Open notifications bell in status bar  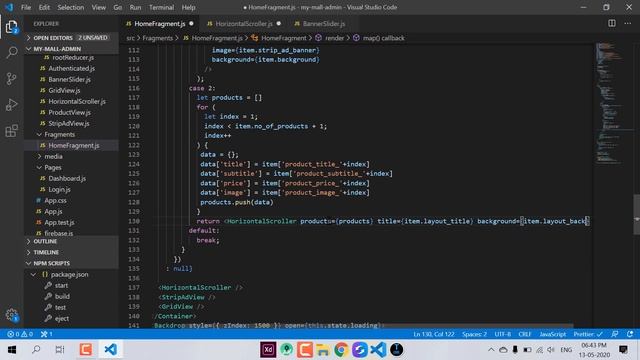point(630,334)
